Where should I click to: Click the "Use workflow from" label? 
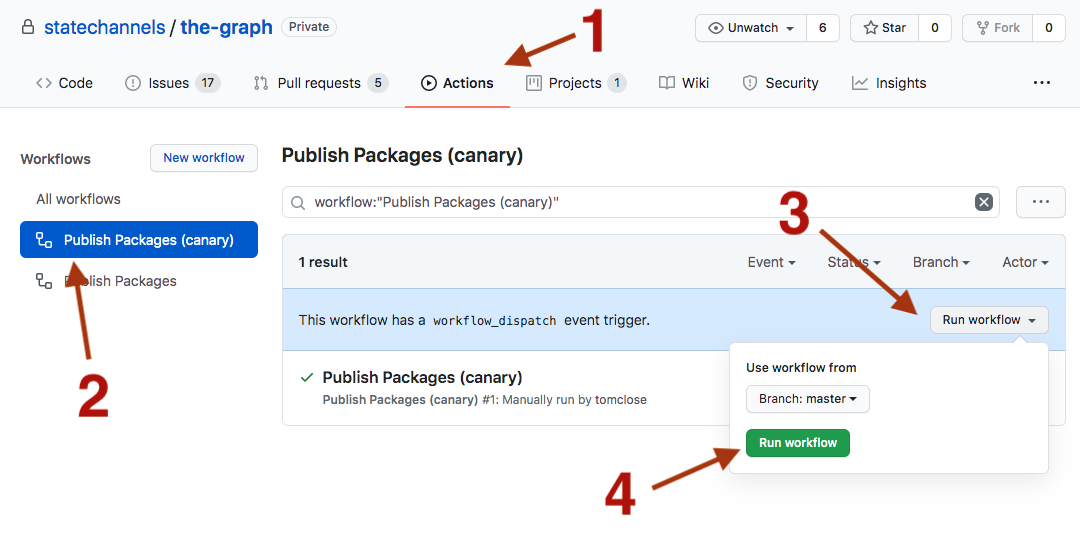tap(801, 368)
